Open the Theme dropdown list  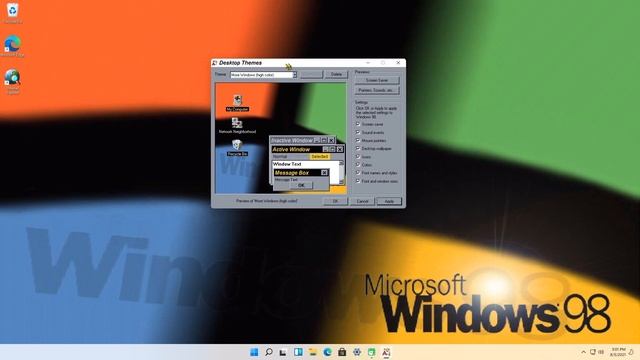pos(295,75)
